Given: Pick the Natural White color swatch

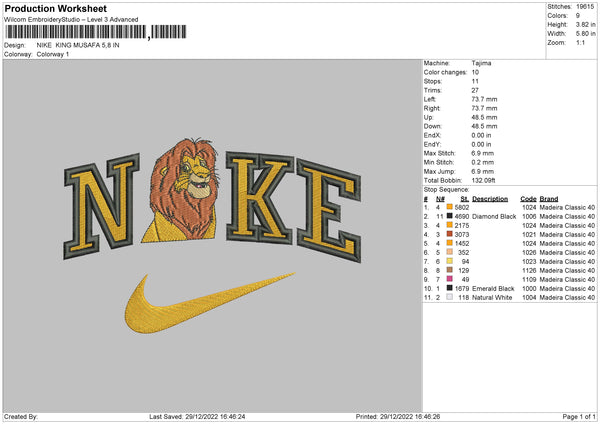Looking at the screenshot, I should pyautogui.click(x=450, y=297).
